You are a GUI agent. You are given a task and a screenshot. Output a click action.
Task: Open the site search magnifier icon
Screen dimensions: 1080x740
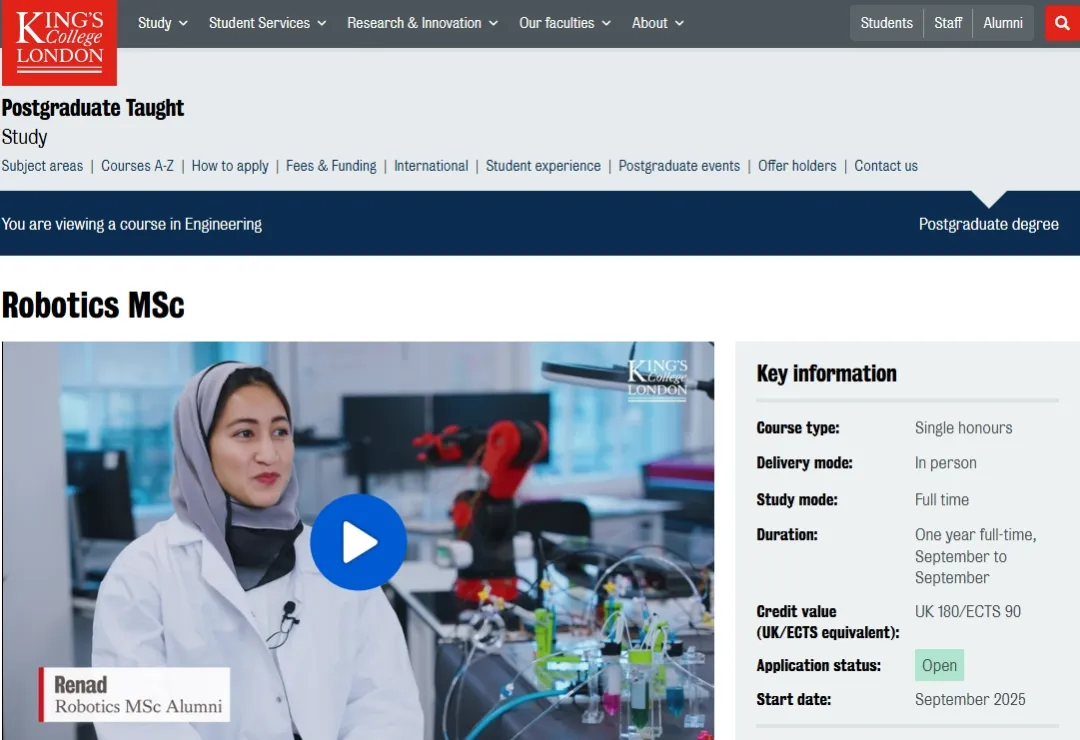tap(1062, 23)
